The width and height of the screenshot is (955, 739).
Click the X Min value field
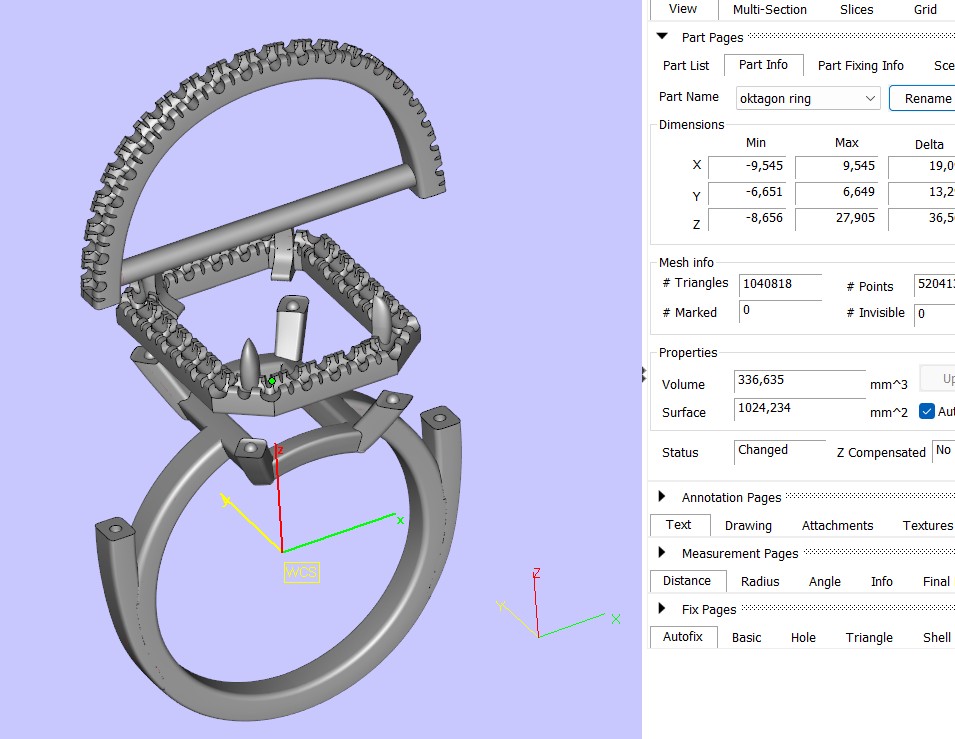(x=747, y=166)
